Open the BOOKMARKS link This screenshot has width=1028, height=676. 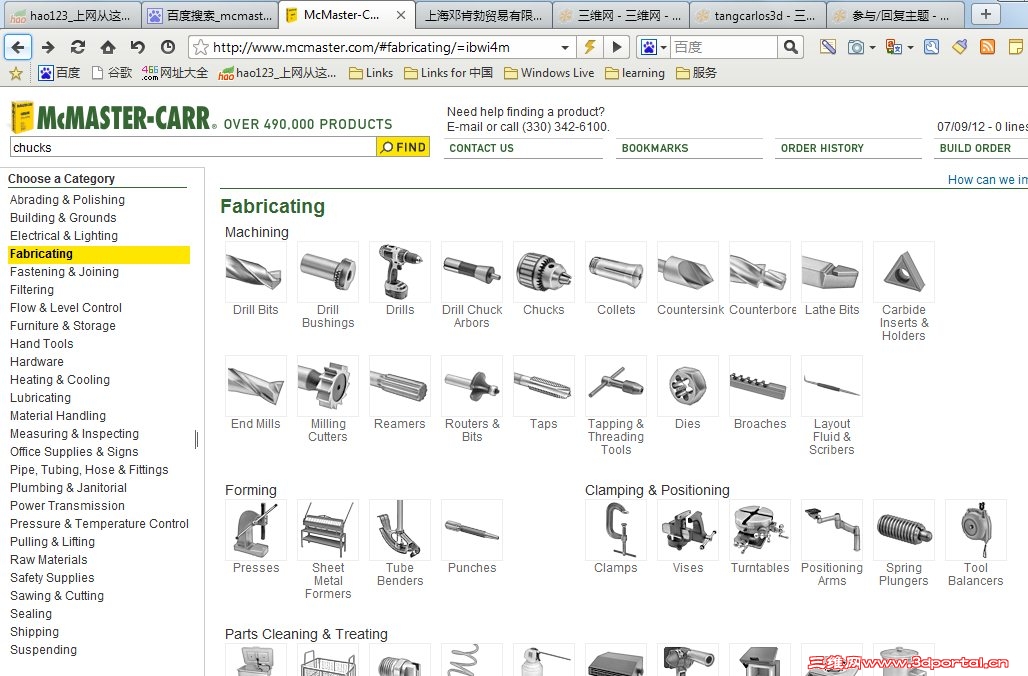point(655,148)
